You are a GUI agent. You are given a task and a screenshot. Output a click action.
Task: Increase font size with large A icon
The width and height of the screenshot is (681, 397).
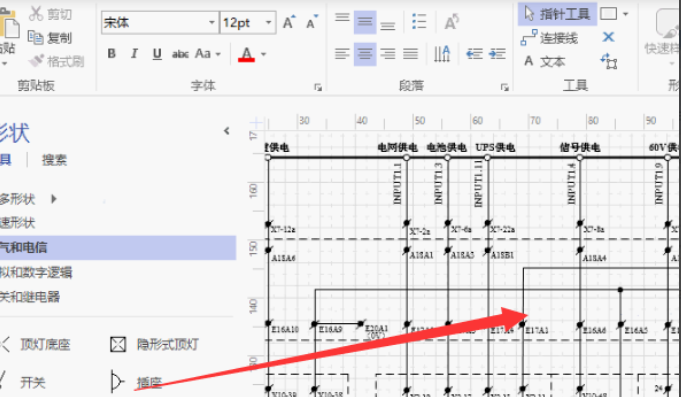pyautogui.click(x=289, y=22)
